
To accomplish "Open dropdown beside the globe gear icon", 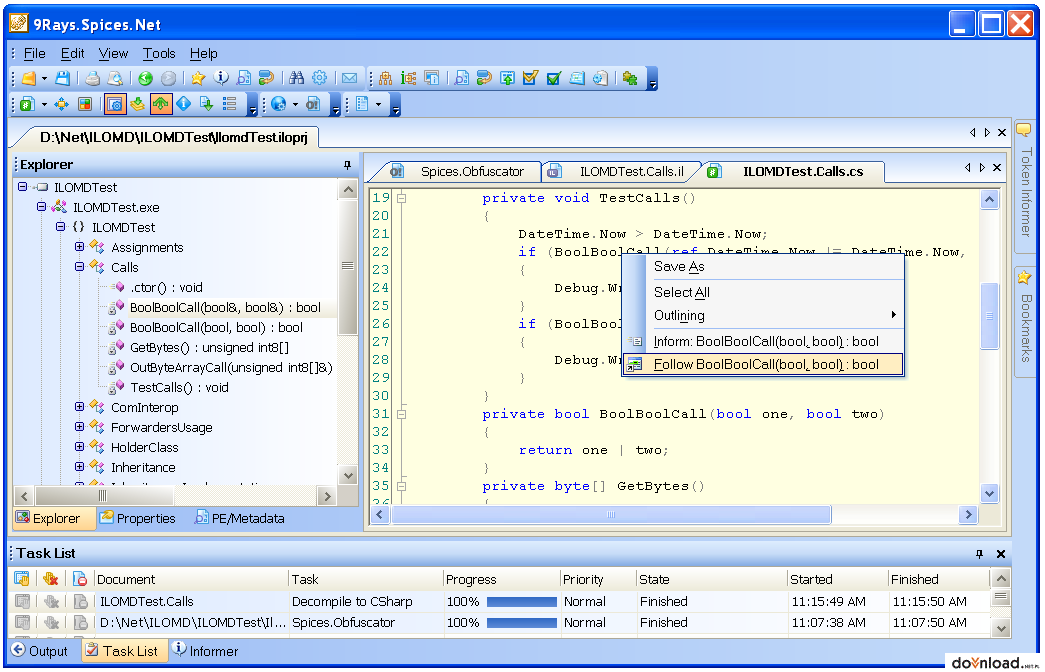I will coord(295,104).
